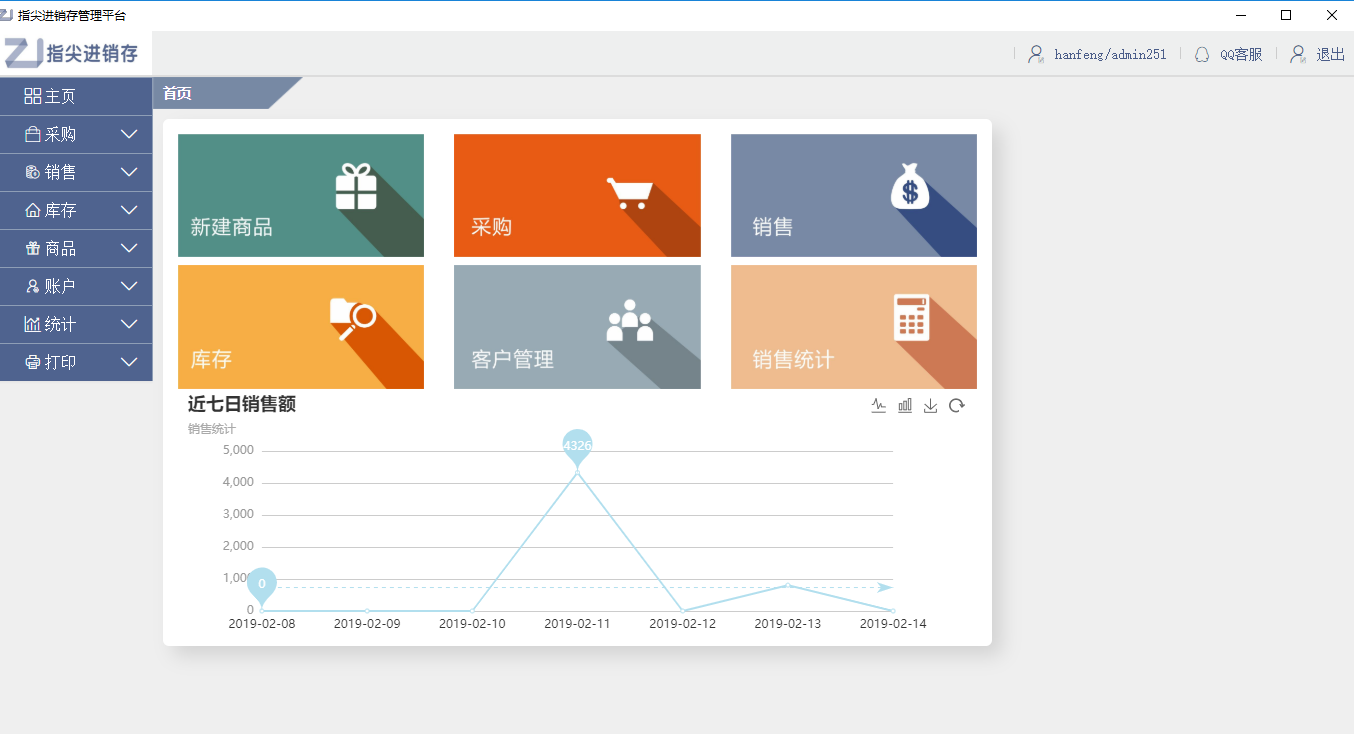Click the shopping cart icon on 采购 tile
The height and width of the screenshot is (734, 1354).
(x=630, y=192)
